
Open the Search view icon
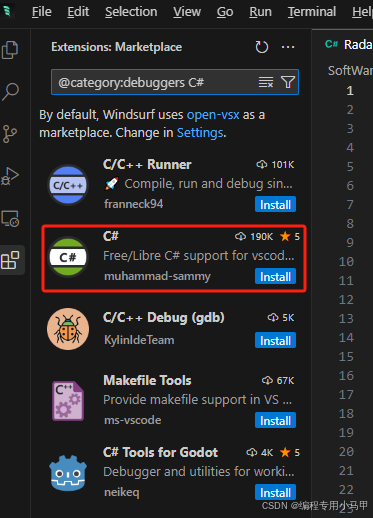10,91
